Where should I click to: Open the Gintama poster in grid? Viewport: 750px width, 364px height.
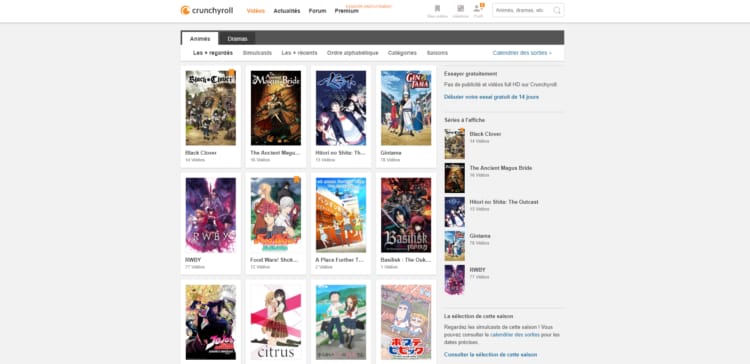coord(406,108)
